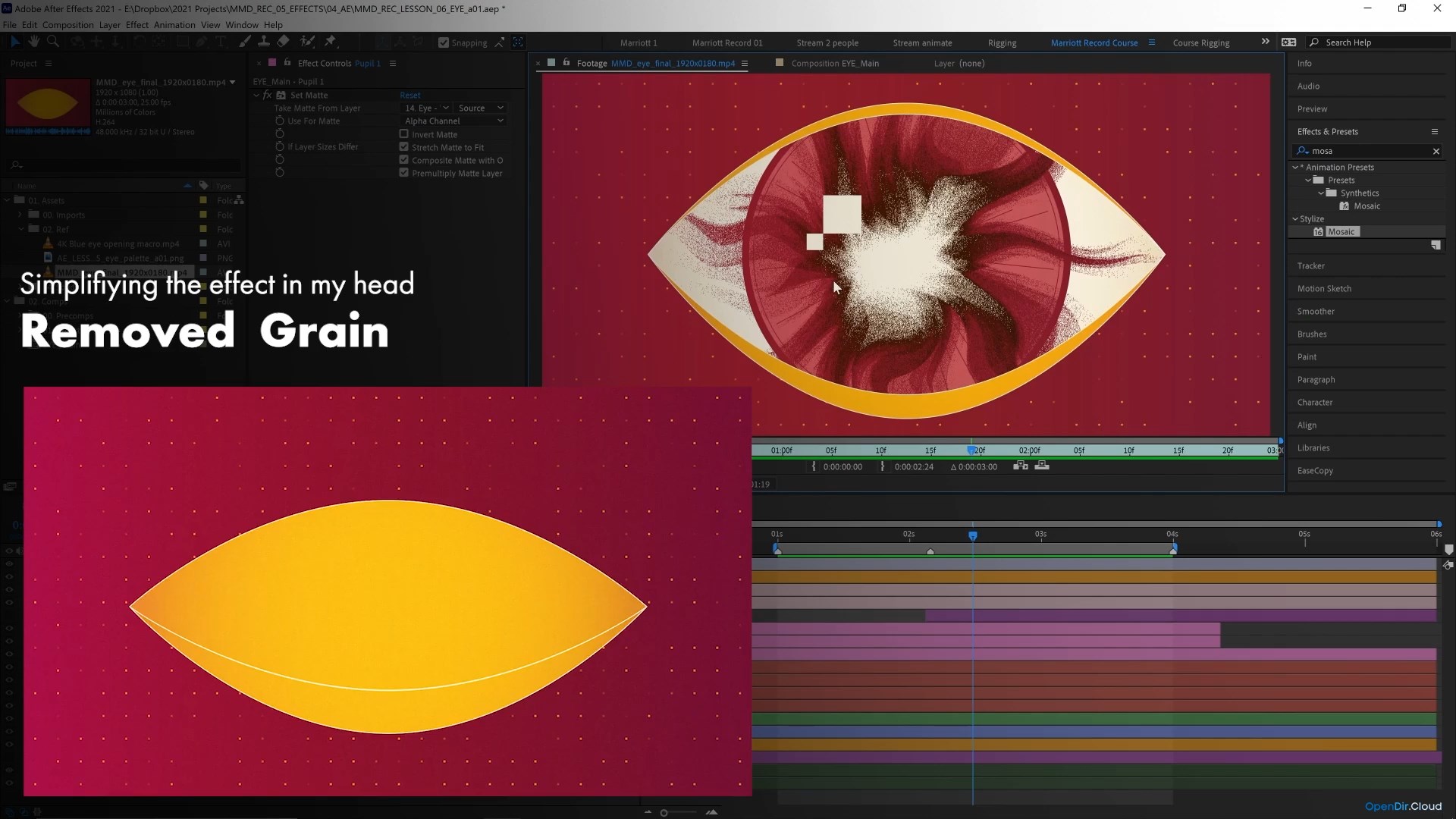Screen dimensions: 1456x819
Task: Click the Search Effects magnifier icon
Action: 1304,150
